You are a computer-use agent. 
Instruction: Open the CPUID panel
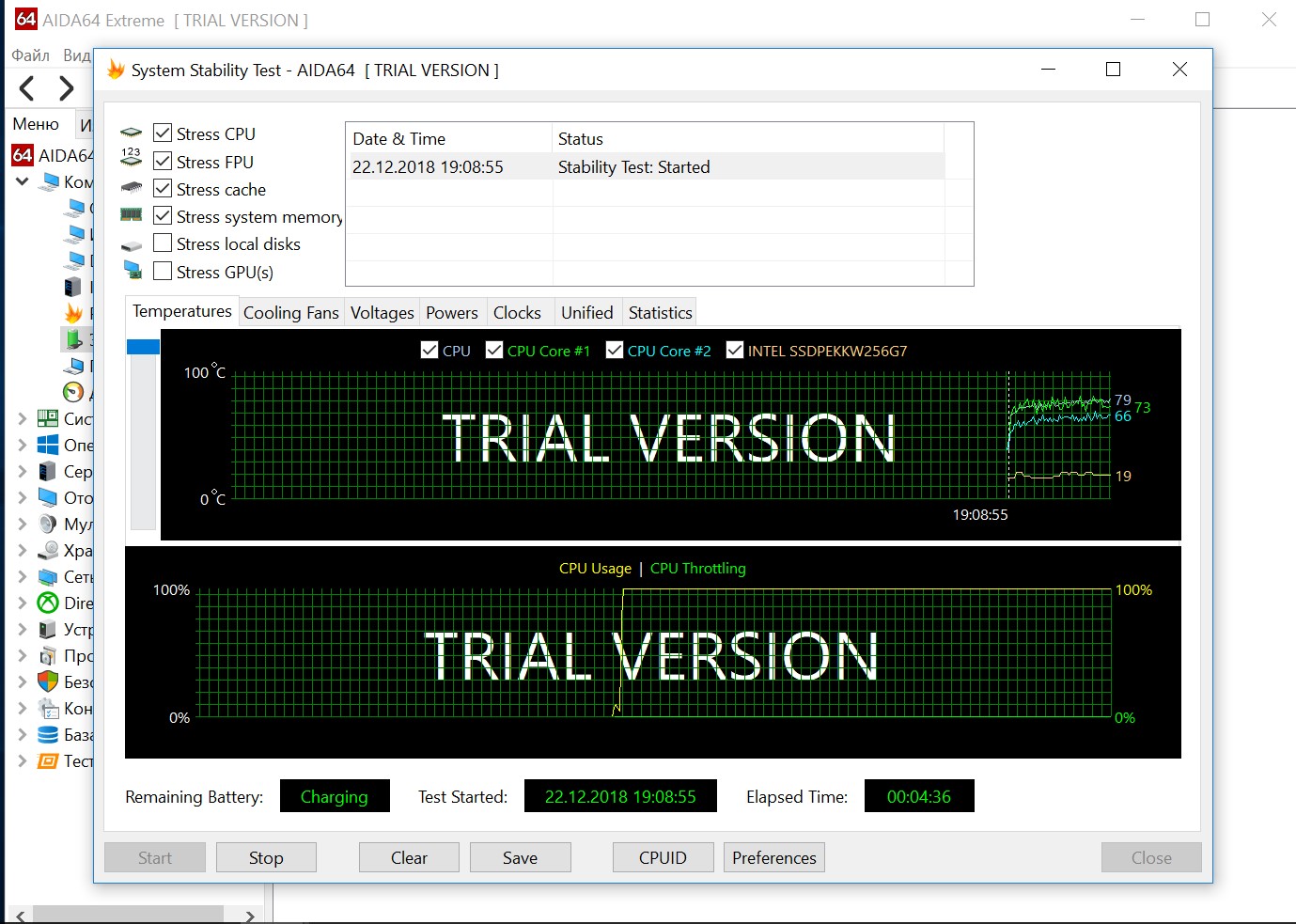coord(663,857)
